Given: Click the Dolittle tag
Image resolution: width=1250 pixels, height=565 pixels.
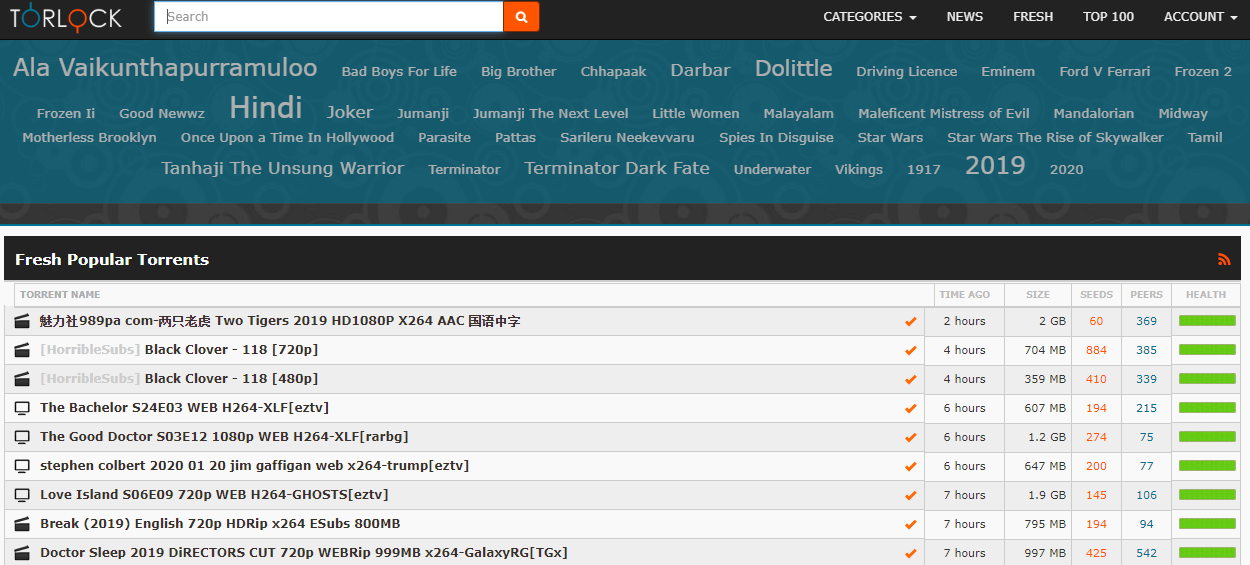Looking at the screenshot, I should tap(793, 68).
